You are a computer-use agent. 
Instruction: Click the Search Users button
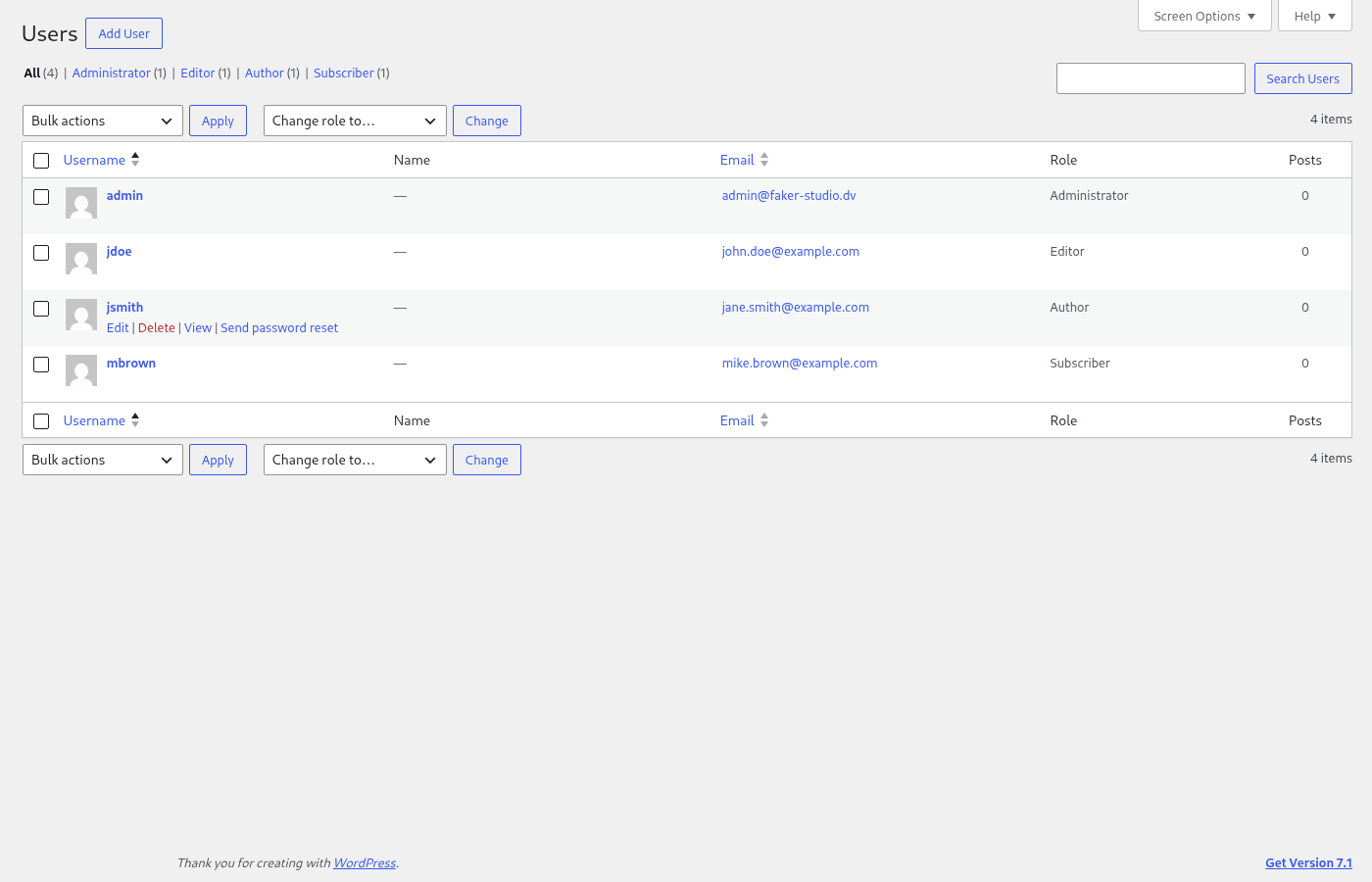click(x=1302, y=78)
